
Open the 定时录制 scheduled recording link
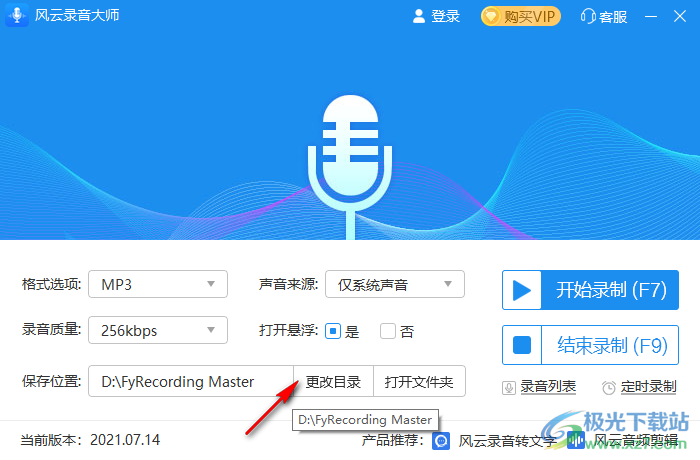pos(649,386)
